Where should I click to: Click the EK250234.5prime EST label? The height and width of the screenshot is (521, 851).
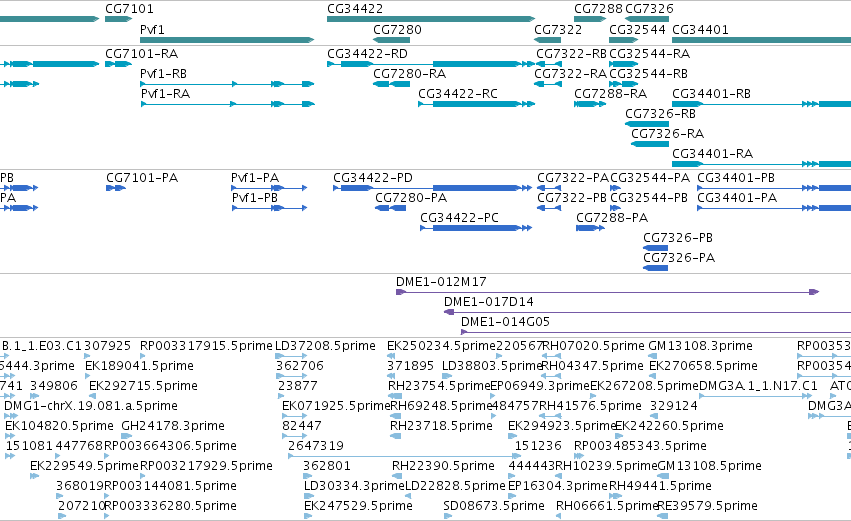point(441,346)
